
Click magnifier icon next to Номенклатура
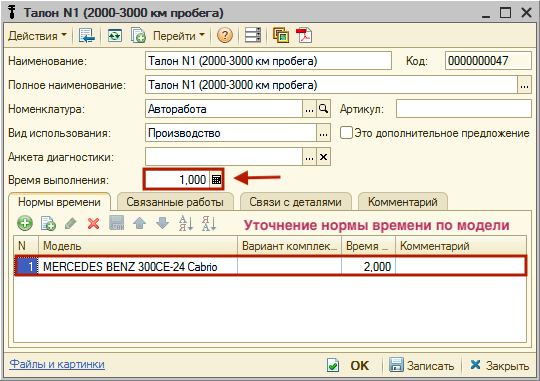click(323, 109)
